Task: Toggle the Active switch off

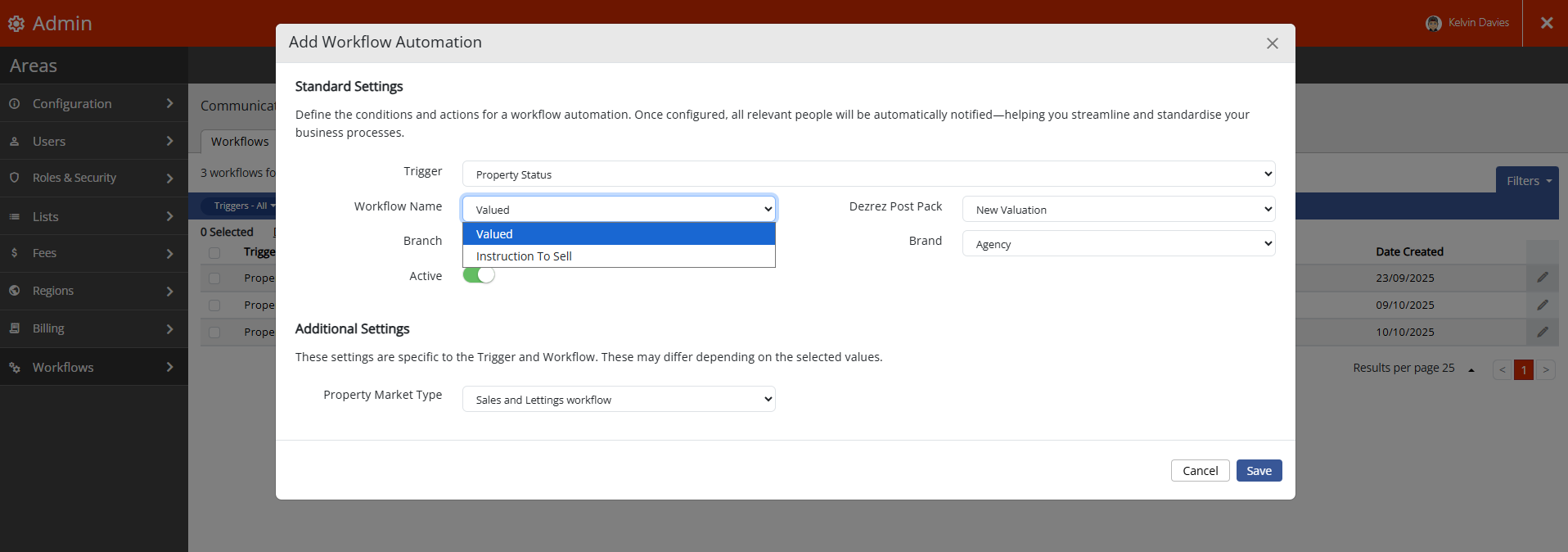Action: [479, 276]
